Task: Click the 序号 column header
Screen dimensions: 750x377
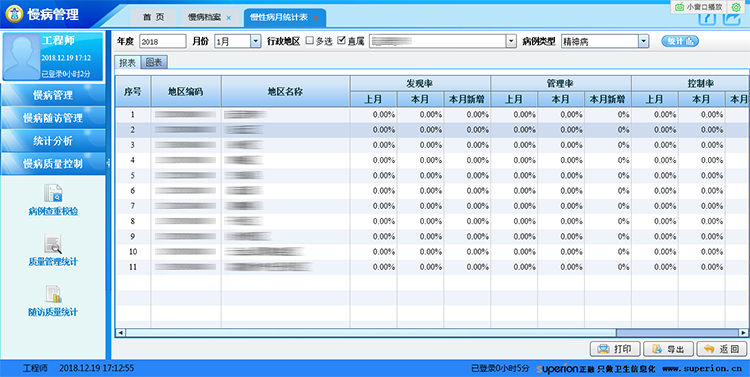Action: click(x=133, y=91)
